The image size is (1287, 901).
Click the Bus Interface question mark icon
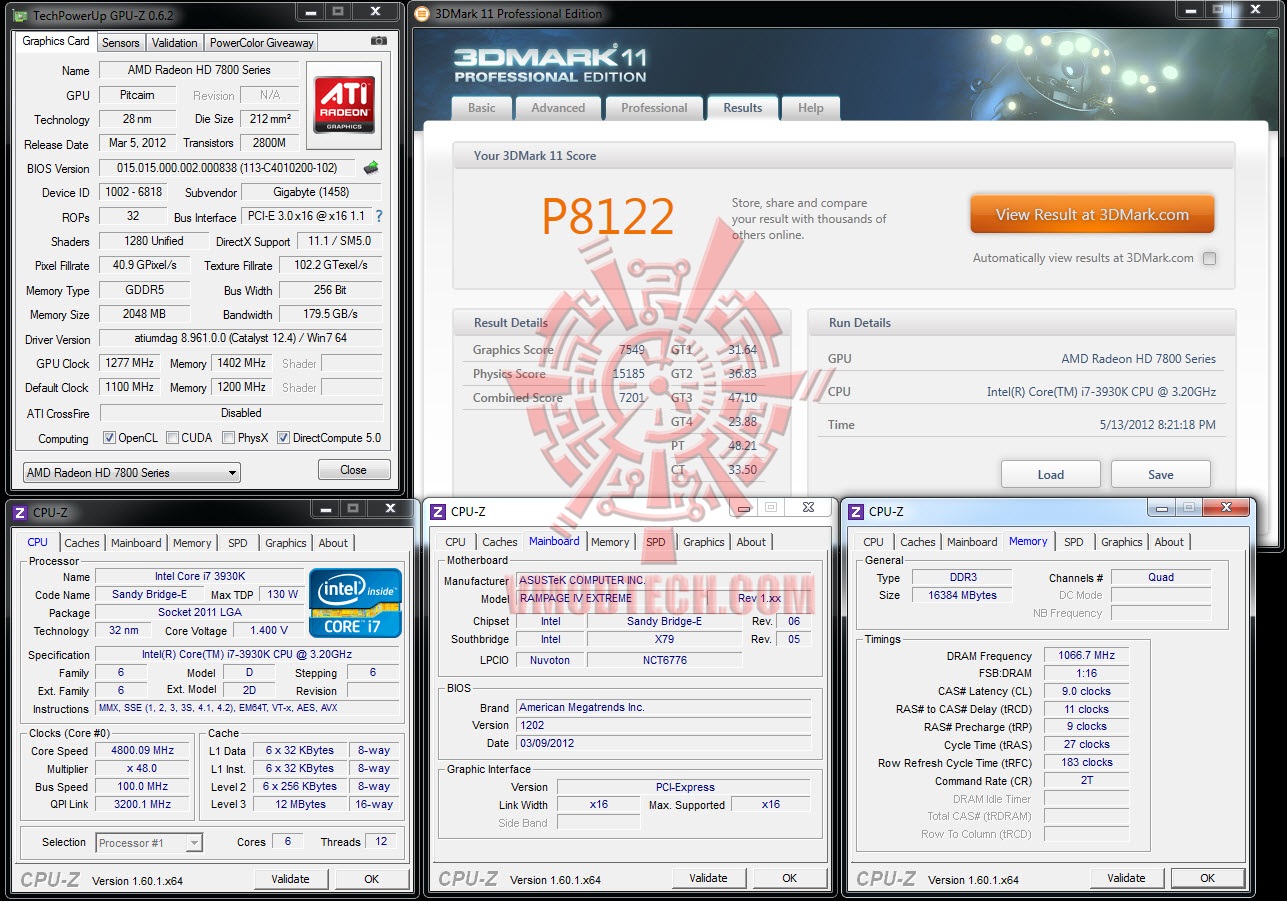point(379,216)
